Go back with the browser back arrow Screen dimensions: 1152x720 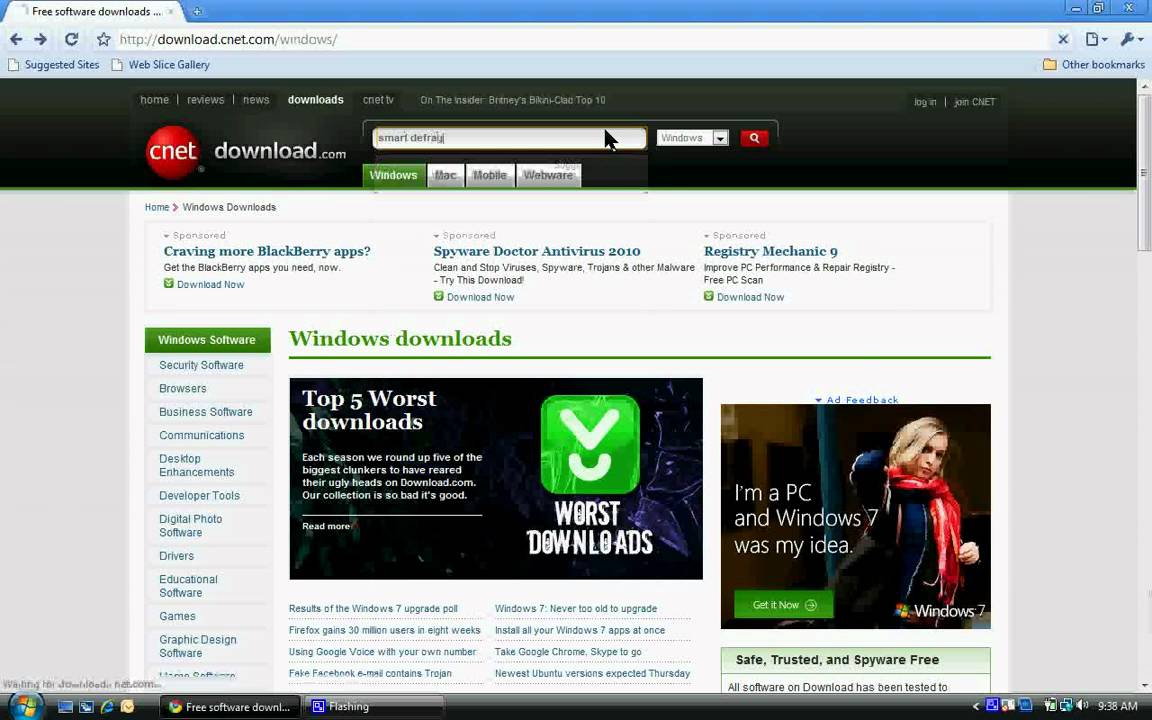pyautogui.click(x=16, y=39)
